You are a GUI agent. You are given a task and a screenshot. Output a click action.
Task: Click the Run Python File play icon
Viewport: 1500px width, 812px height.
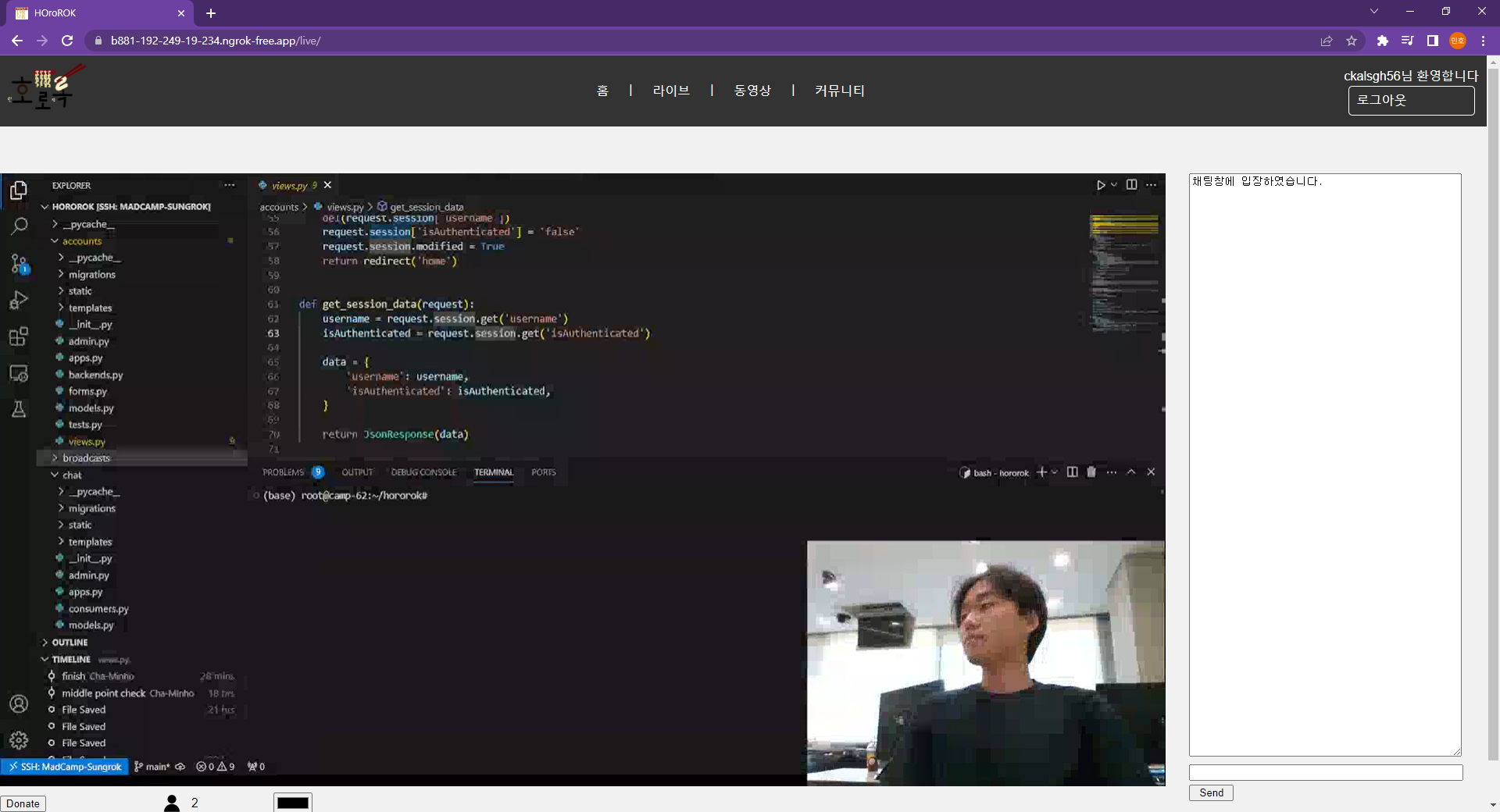(x=1101, y=185)
